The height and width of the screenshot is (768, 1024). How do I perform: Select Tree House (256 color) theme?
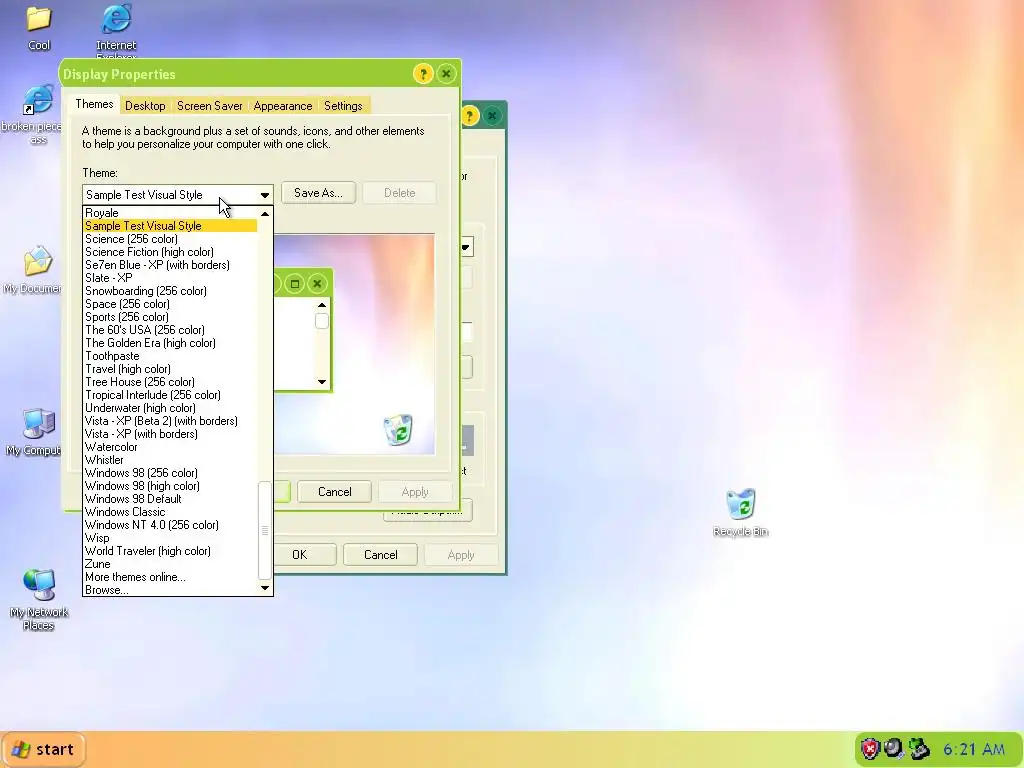pyautogui.click(x=170, y=382)
